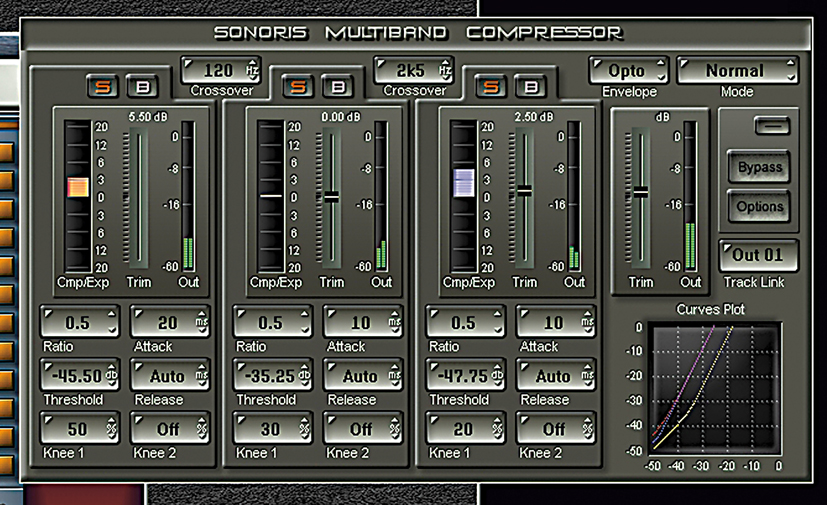Click the low band Attack 20 ms field

170,322
